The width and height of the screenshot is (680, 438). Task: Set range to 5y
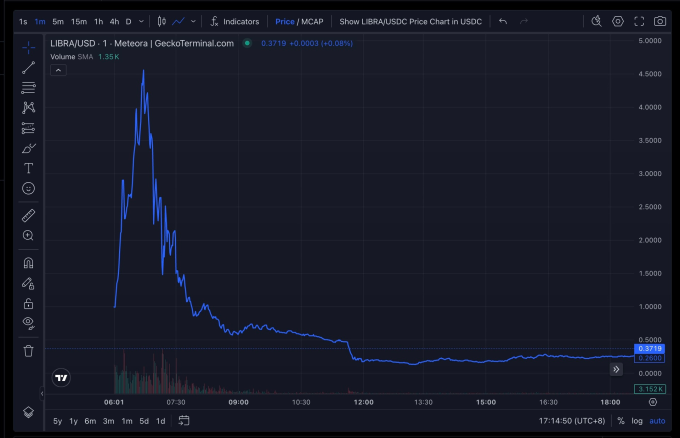coord(58,421)
